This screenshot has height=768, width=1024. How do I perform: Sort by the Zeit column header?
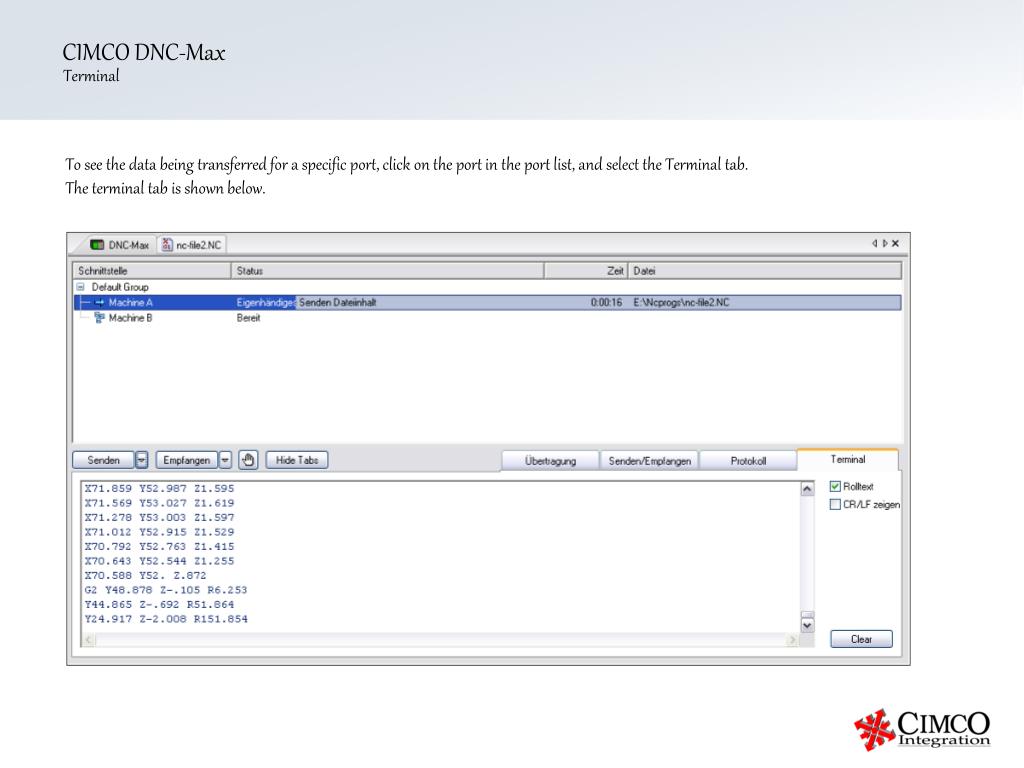click(x=586, y=270)
